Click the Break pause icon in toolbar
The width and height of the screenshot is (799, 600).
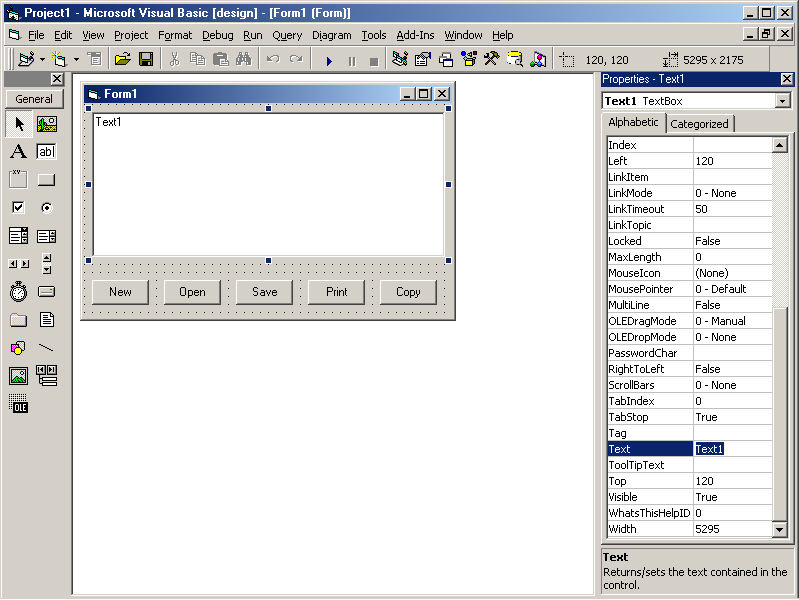click(352, 61)
